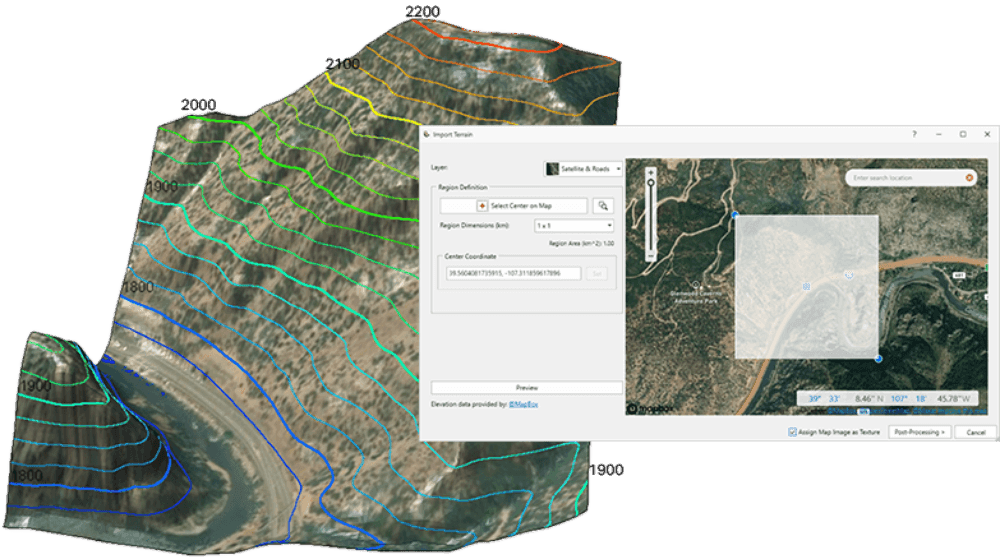Open dialog help with the question mark icon
1000x559 pixels.
914,134
